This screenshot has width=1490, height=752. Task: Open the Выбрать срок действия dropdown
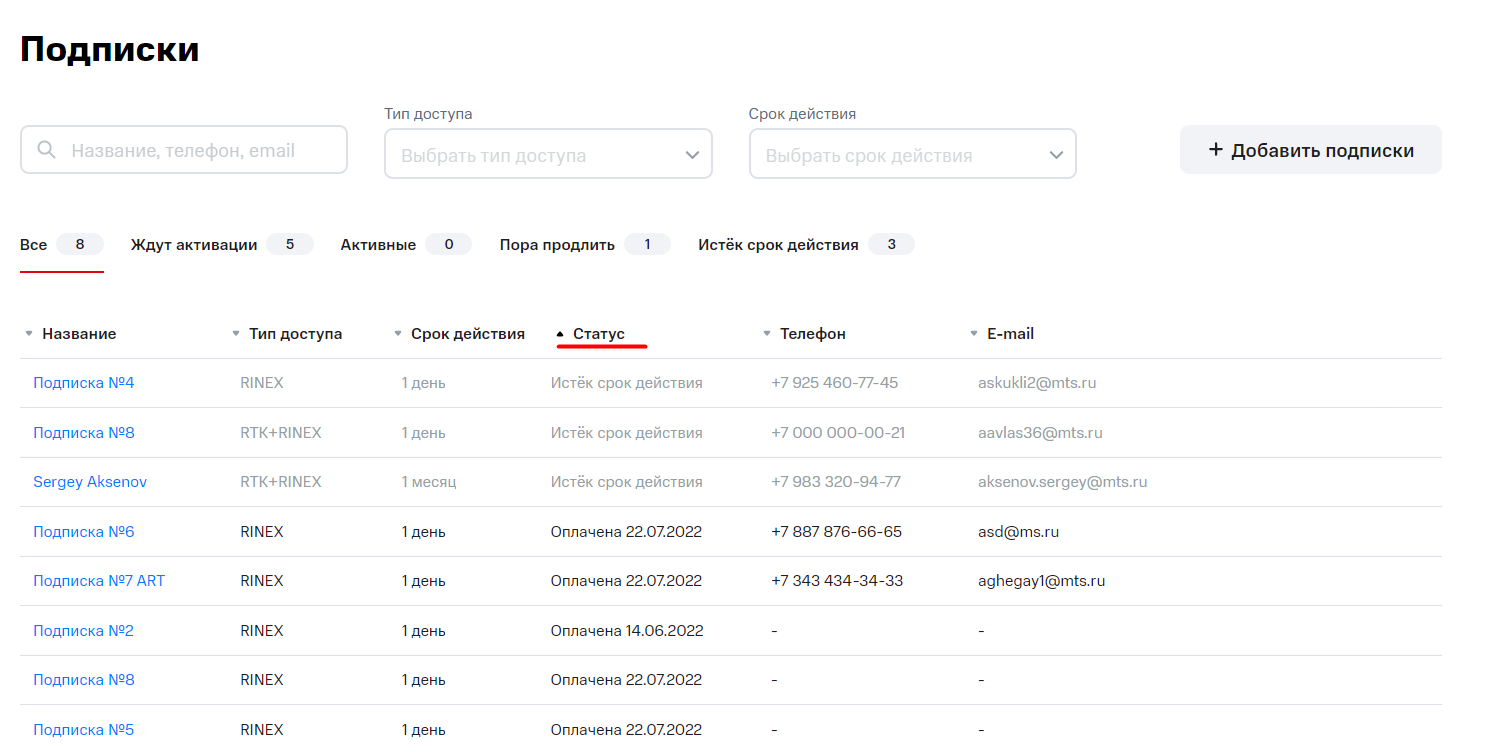click(x=912, y=154)
